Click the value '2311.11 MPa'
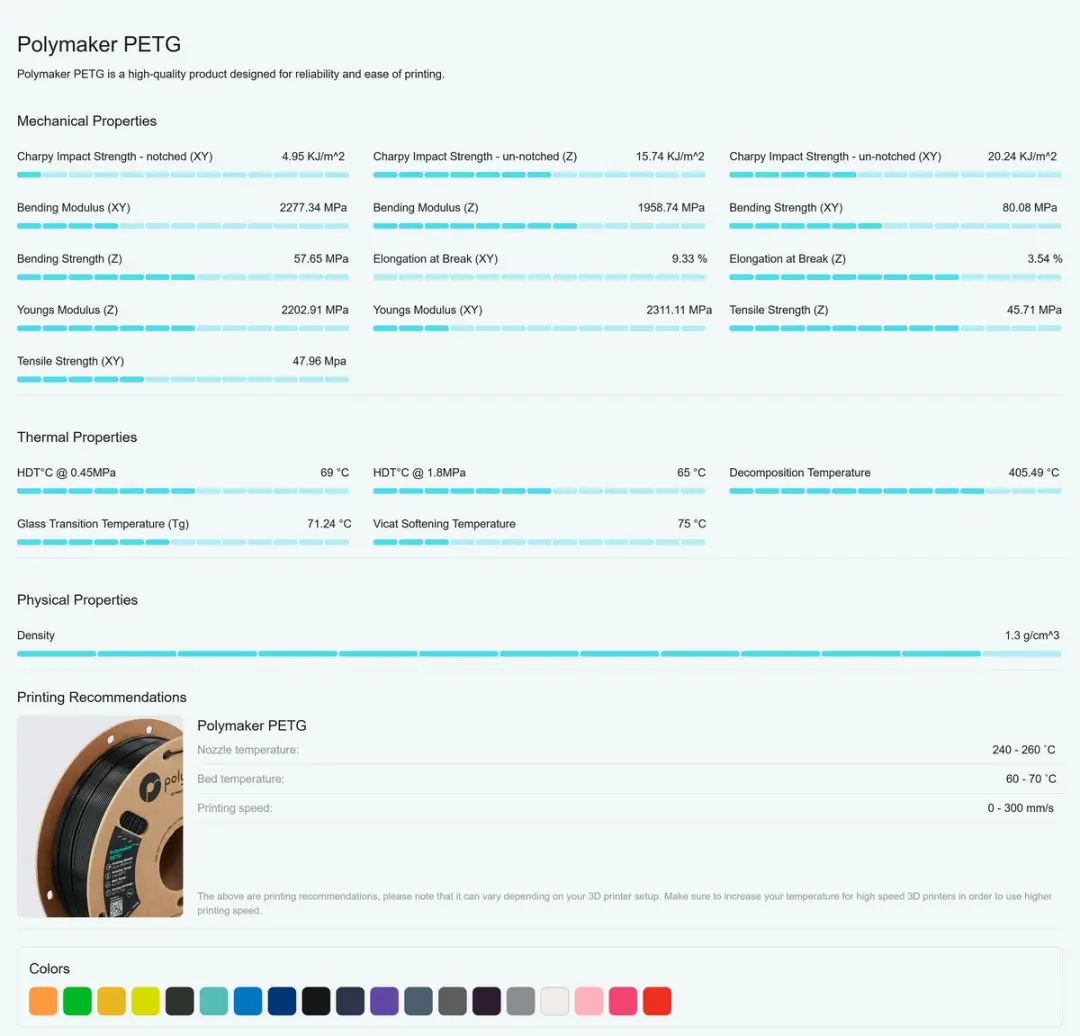This screenshot has height=1036, width=1080. tap(679, 310)
